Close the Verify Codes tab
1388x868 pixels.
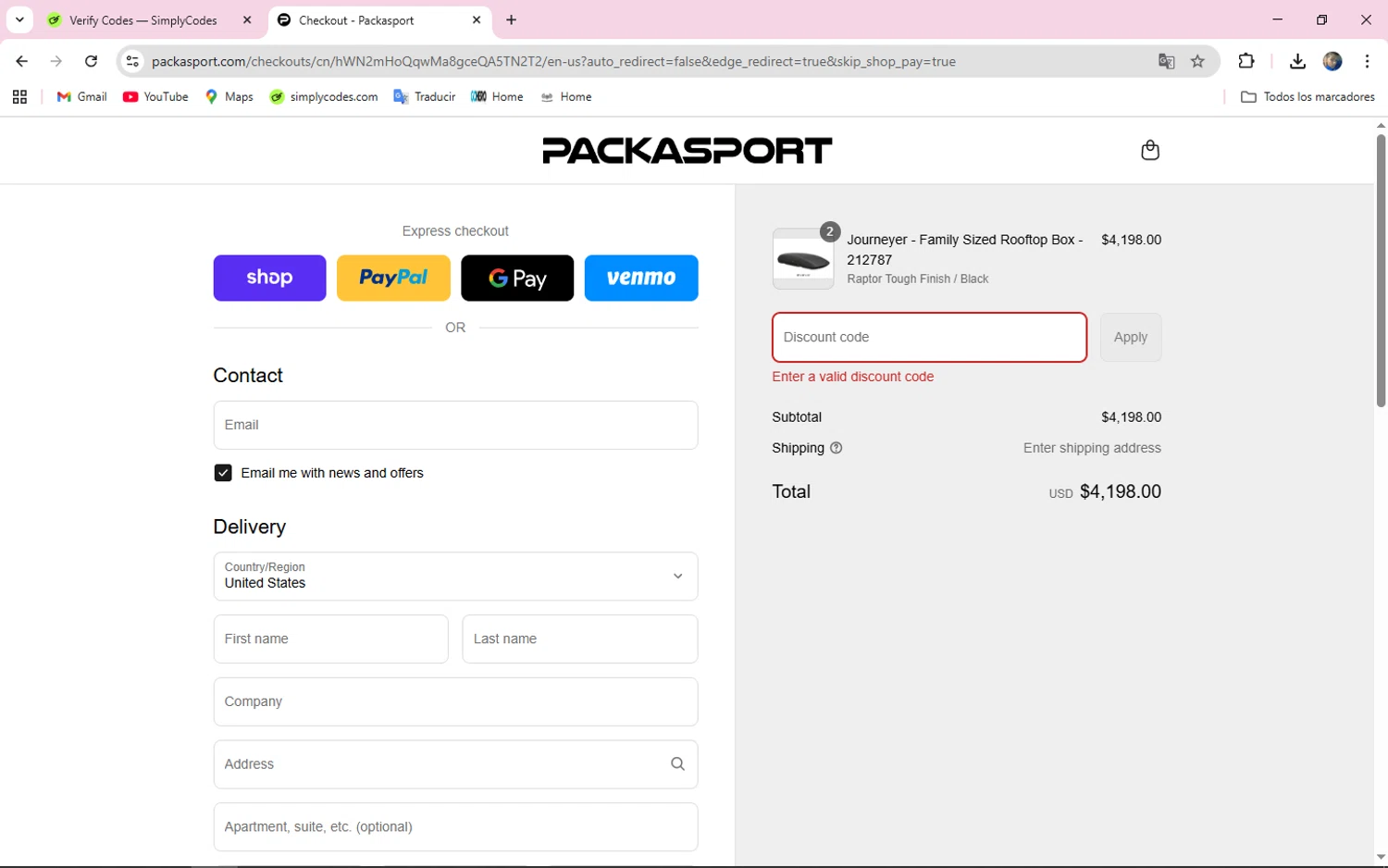click(x=247, y=19)
